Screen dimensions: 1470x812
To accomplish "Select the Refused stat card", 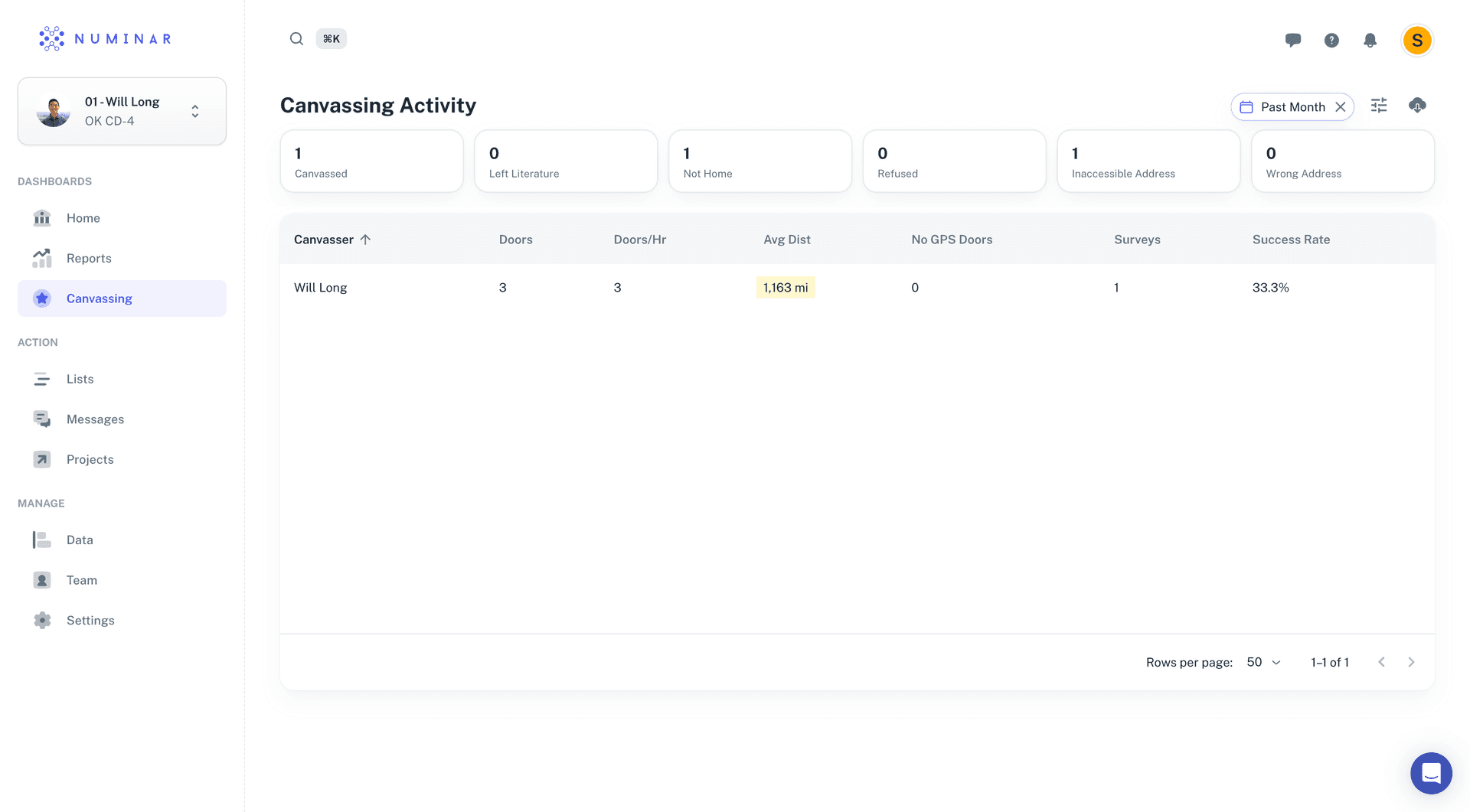I will point(954,161).
